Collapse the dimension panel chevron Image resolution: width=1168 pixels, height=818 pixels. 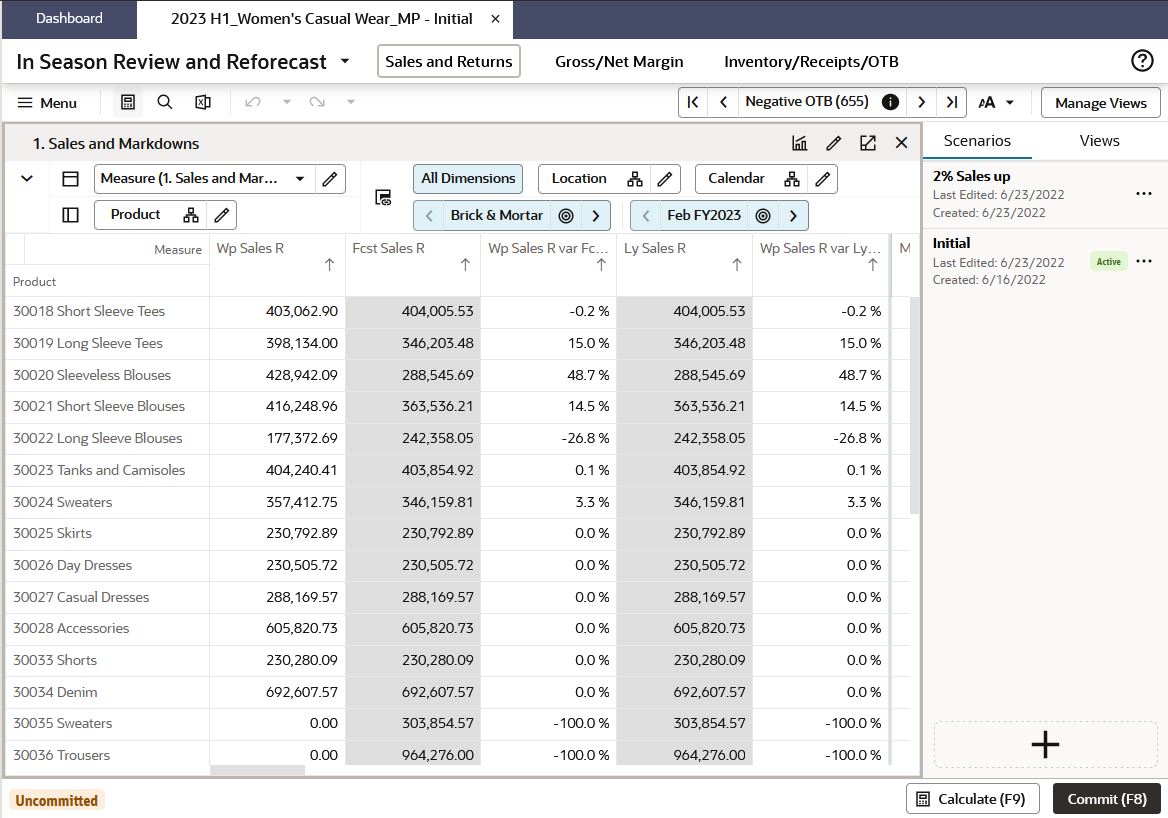tap(27, 179)
